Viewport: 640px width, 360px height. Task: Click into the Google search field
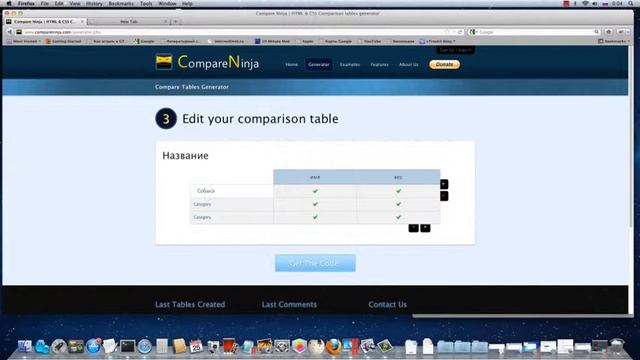[x=535, y=32]
